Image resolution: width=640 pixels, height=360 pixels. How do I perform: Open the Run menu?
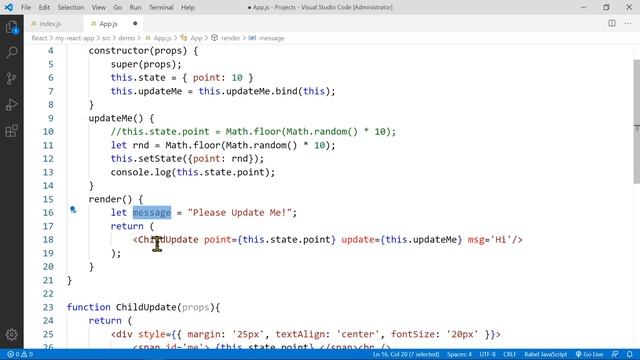pos(135,7)
